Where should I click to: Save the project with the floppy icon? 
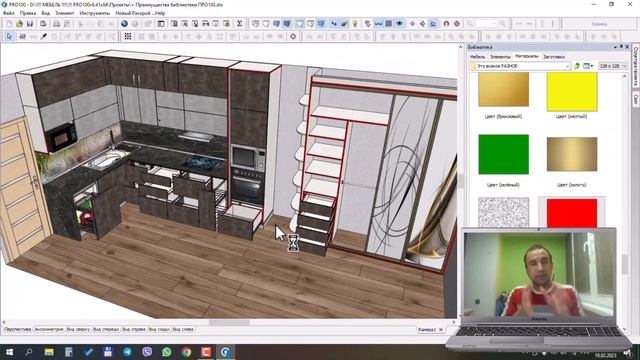point(29,24)
